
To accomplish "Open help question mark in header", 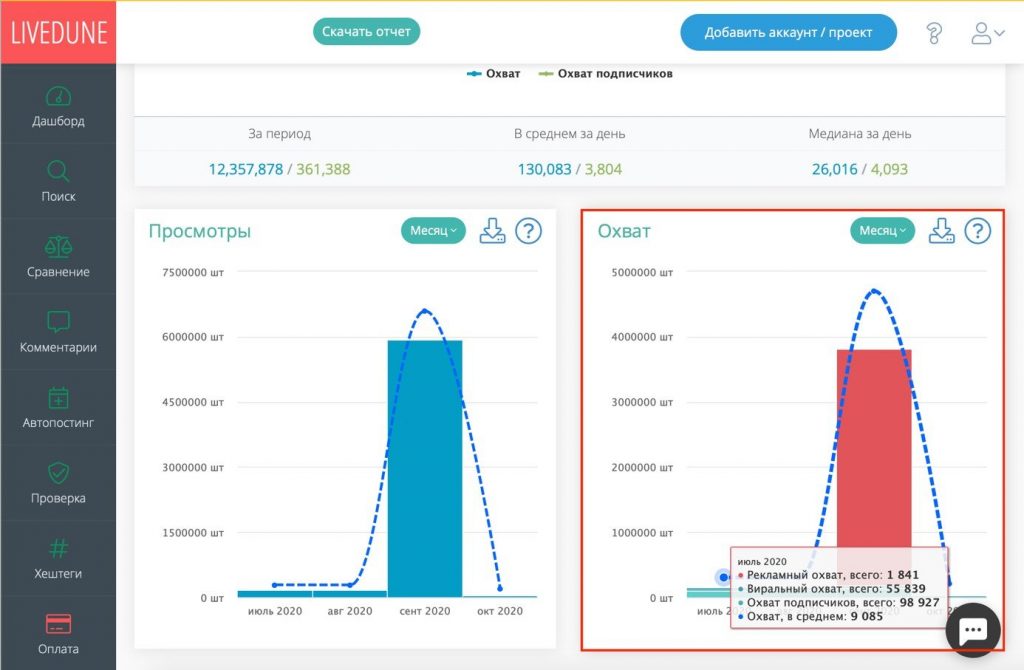I will click(x=934, y=33).
